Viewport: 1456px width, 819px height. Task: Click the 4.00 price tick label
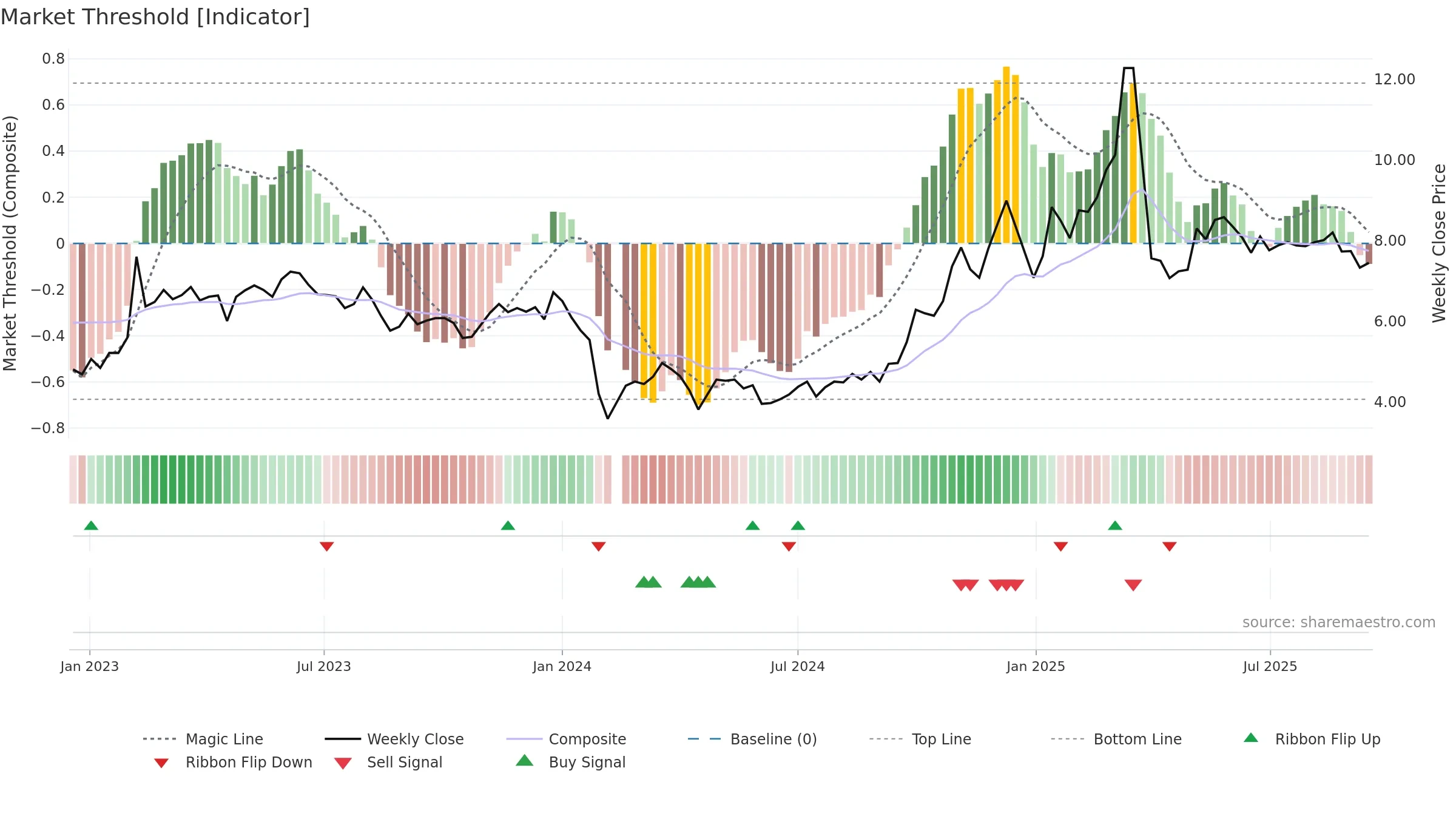pos(1390,402)
